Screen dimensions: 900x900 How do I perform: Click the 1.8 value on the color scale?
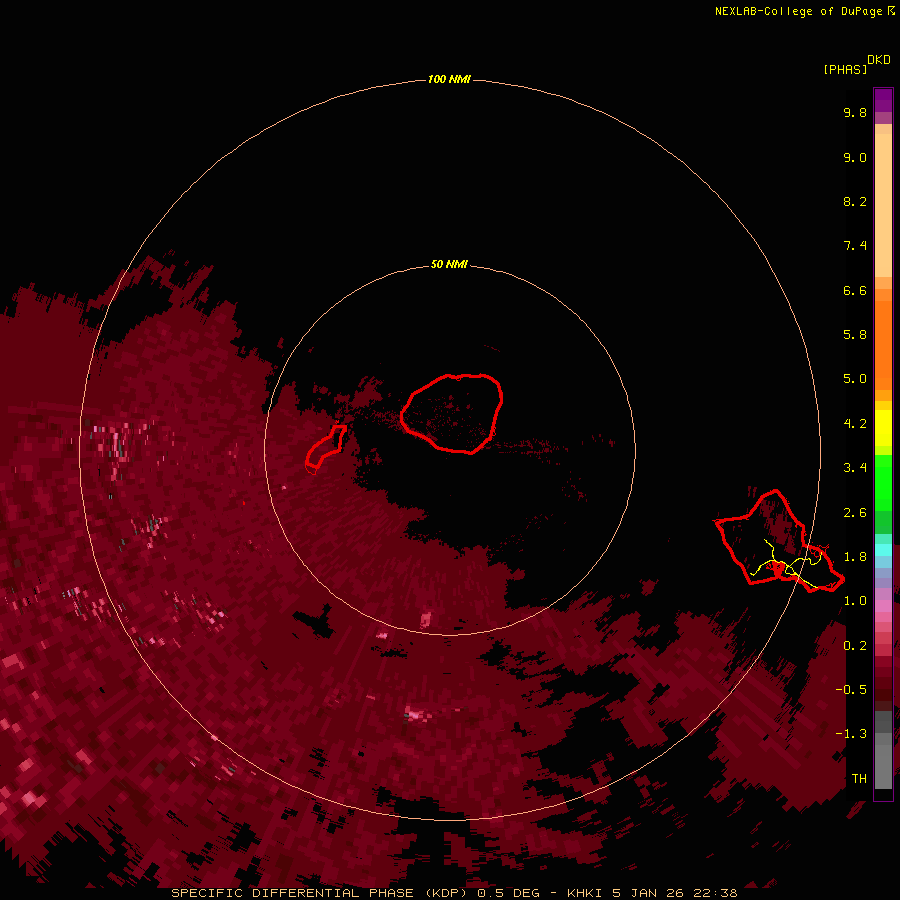[855, 557]
